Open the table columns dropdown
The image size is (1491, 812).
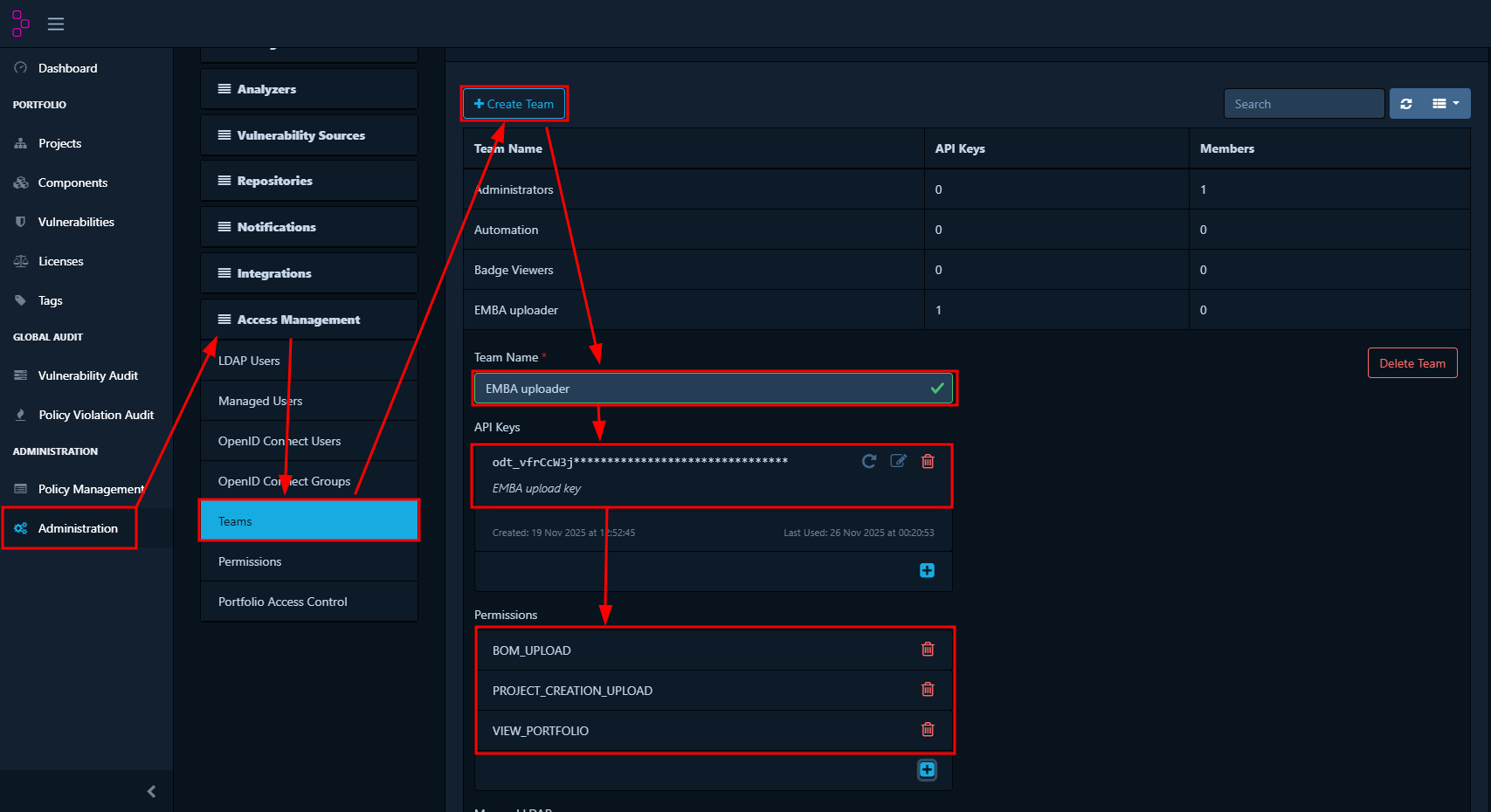point(1446,104)
